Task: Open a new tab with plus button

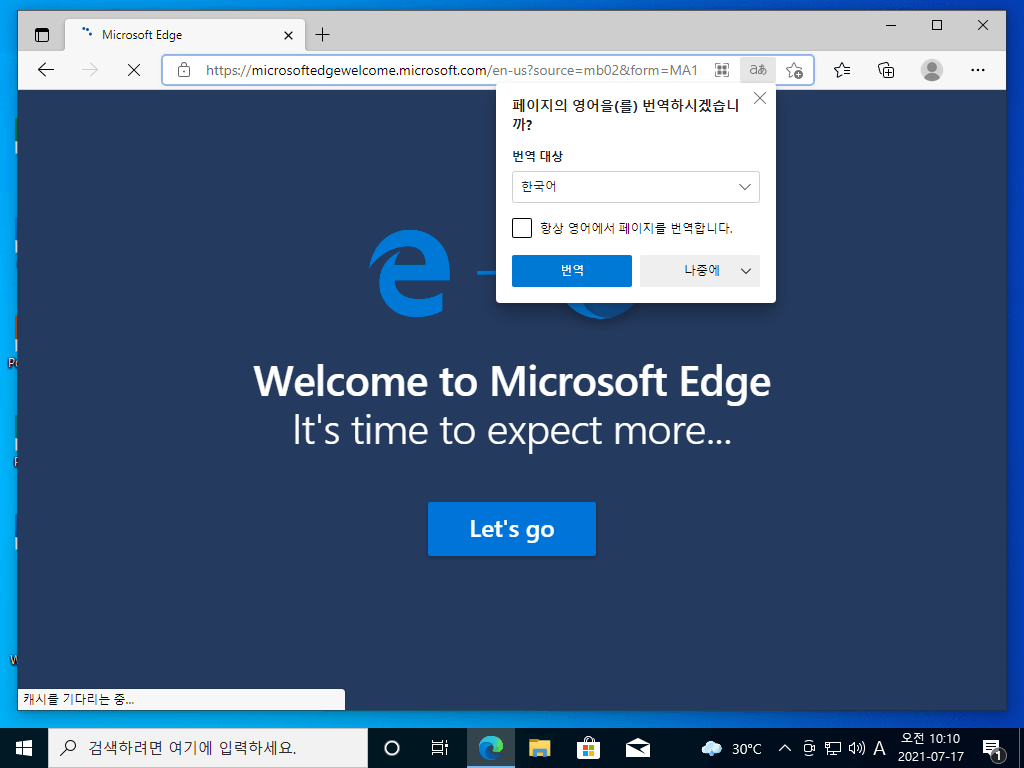Action: [x=323, y=35]
